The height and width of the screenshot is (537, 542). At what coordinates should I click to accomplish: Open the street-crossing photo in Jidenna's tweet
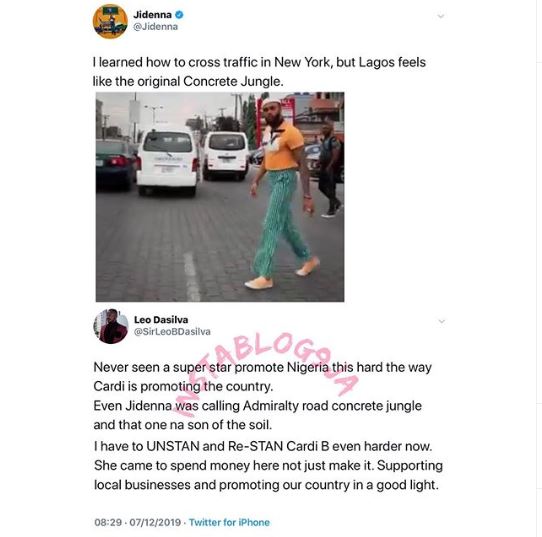pyautogui.click(x=220, y=197)
